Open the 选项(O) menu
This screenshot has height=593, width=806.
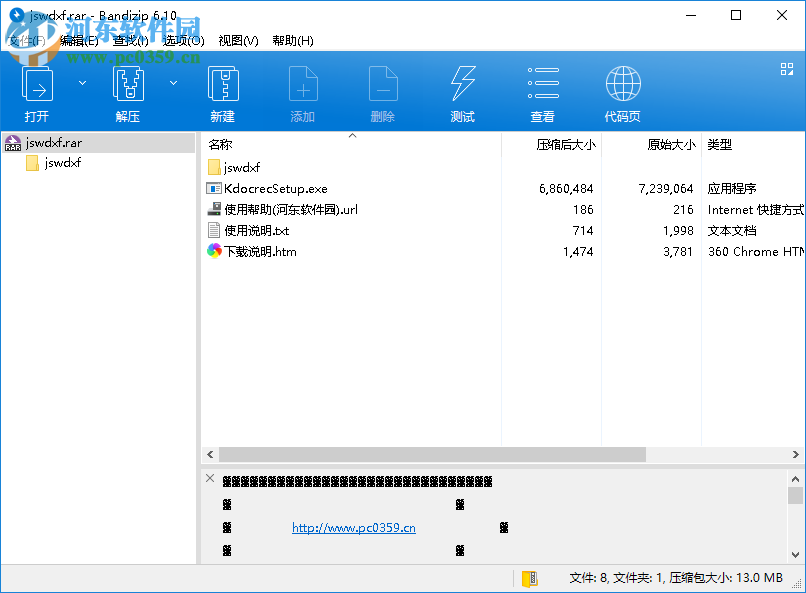pyautogui.click(x=180, y=41)
